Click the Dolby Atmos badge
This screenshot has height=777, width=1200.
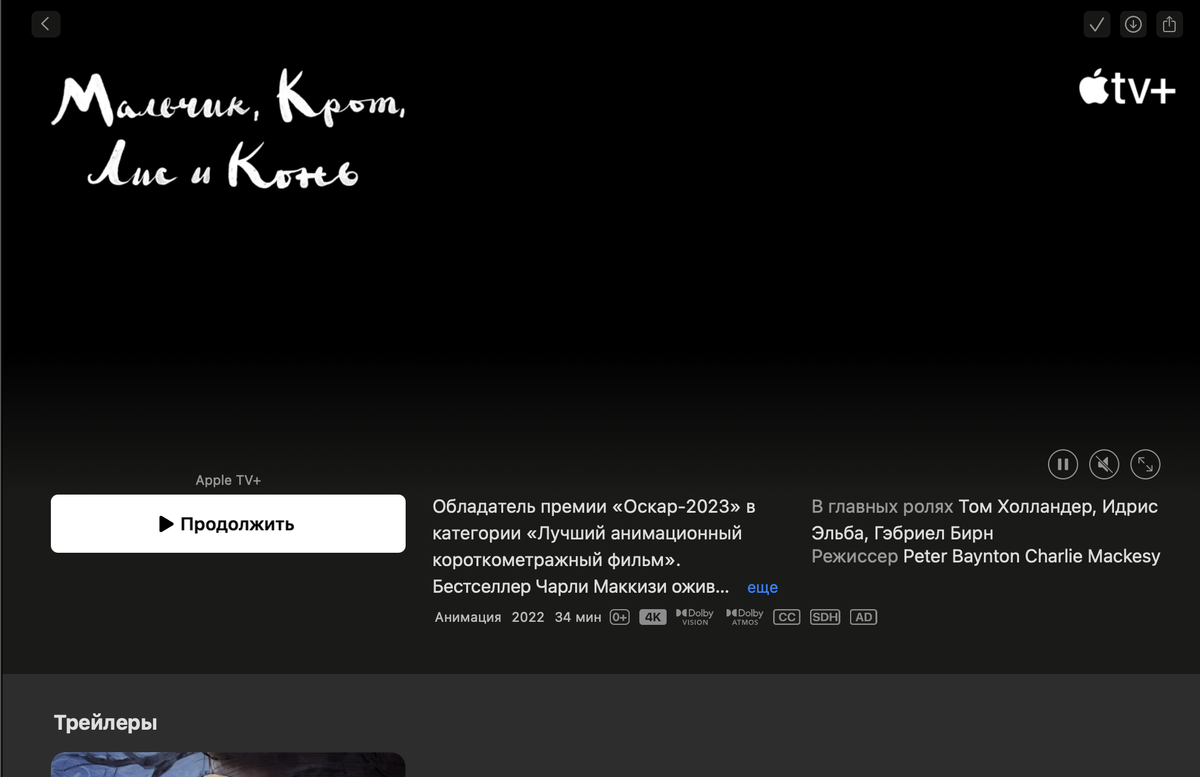[745, 617]
